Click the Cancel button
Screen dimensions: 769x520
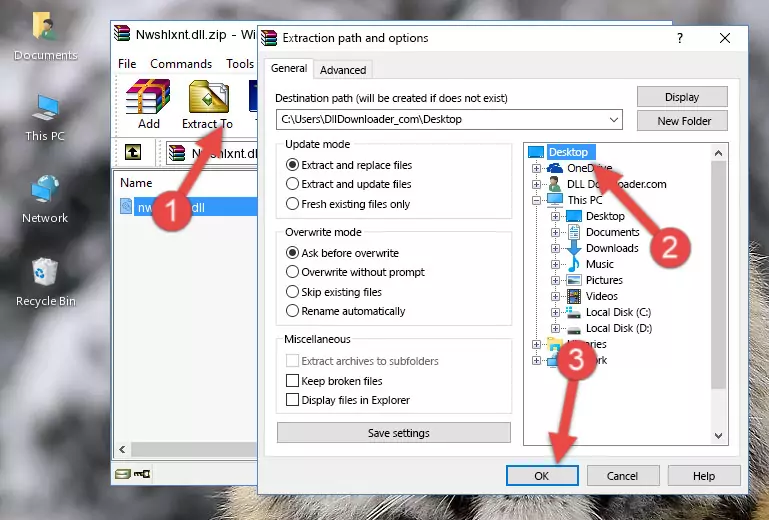[x=622, y=476]
